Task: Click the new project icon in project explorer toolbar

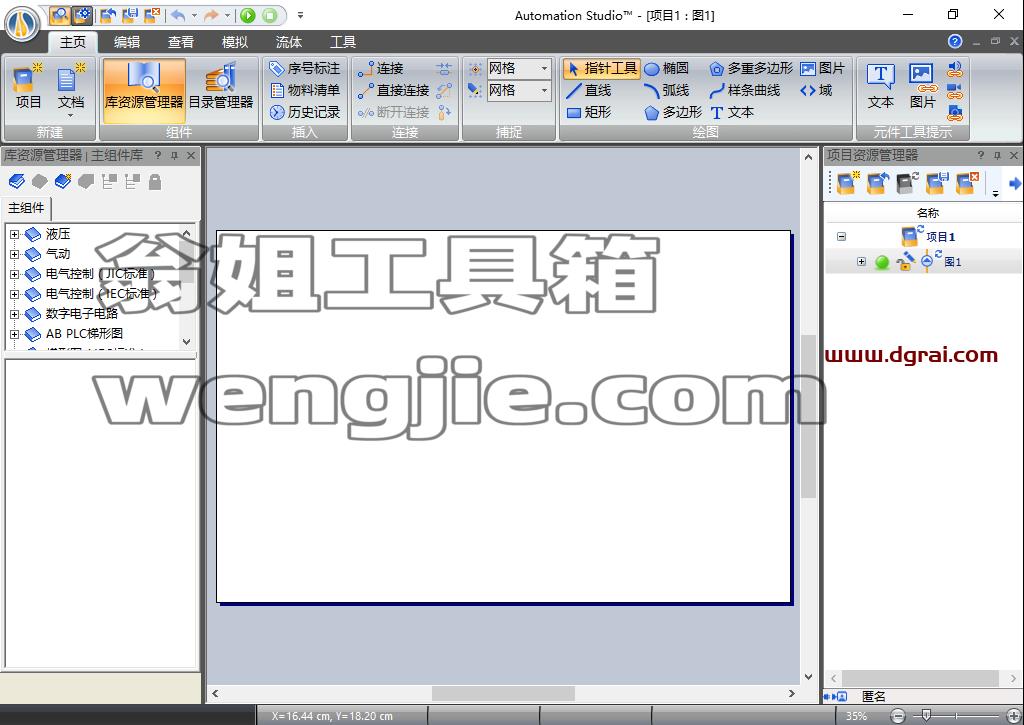Action: (x=847, y=183)
